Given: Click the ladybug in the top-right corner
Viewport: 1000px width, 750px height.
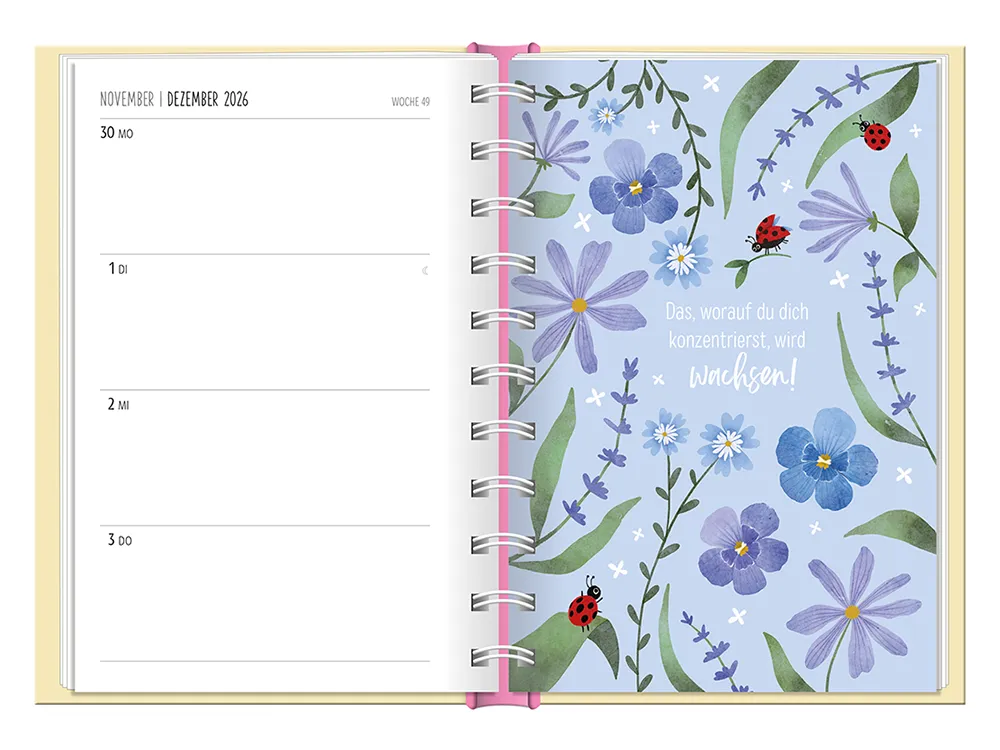Looking at the screenshot, I should pyautogui.click(x=874, y=133).
